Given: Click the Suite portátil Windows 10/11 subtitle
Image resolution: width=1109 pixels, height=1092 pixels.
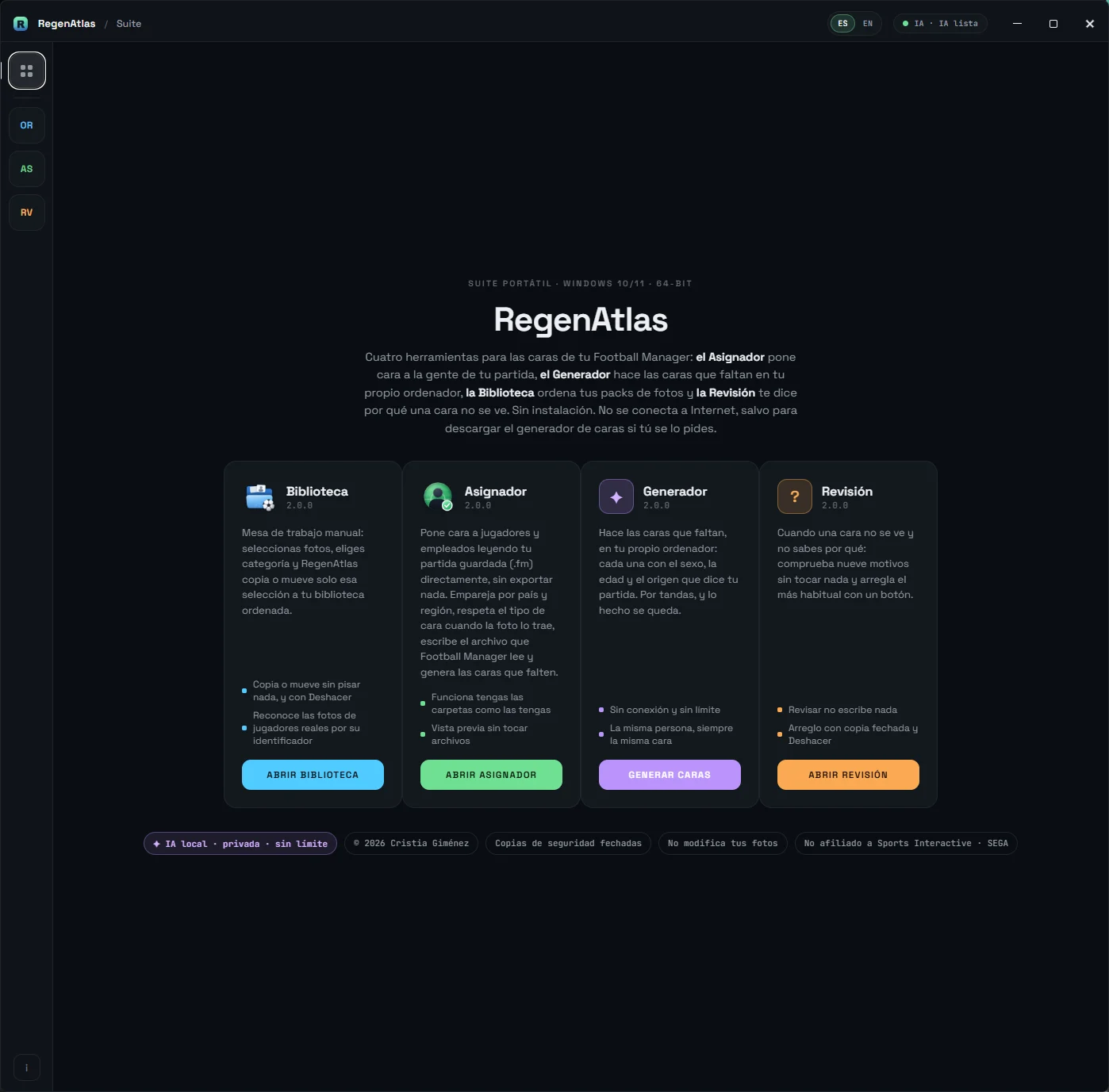Looking at the screenshot, I should (x=580, y=284).
